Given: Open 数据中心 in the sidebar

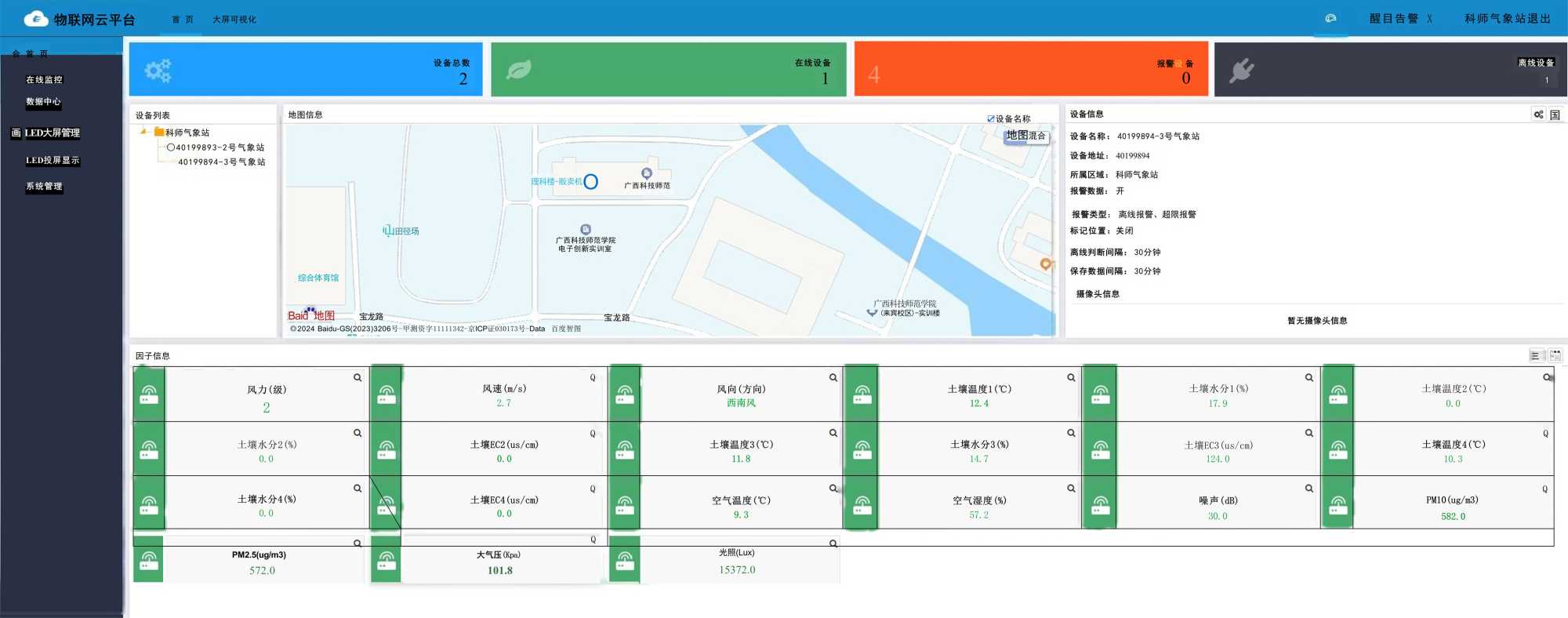Looking at the screenshot, I should click(x=43, y=101).
